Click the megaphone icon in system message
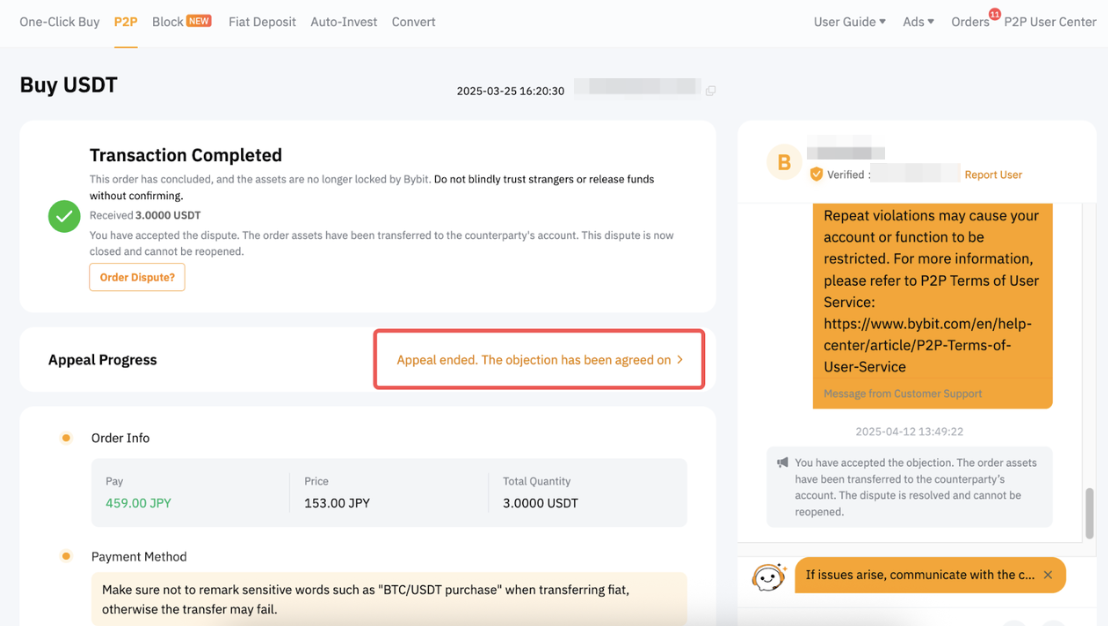Screen dimensions: 1108x626 point(783,463)
